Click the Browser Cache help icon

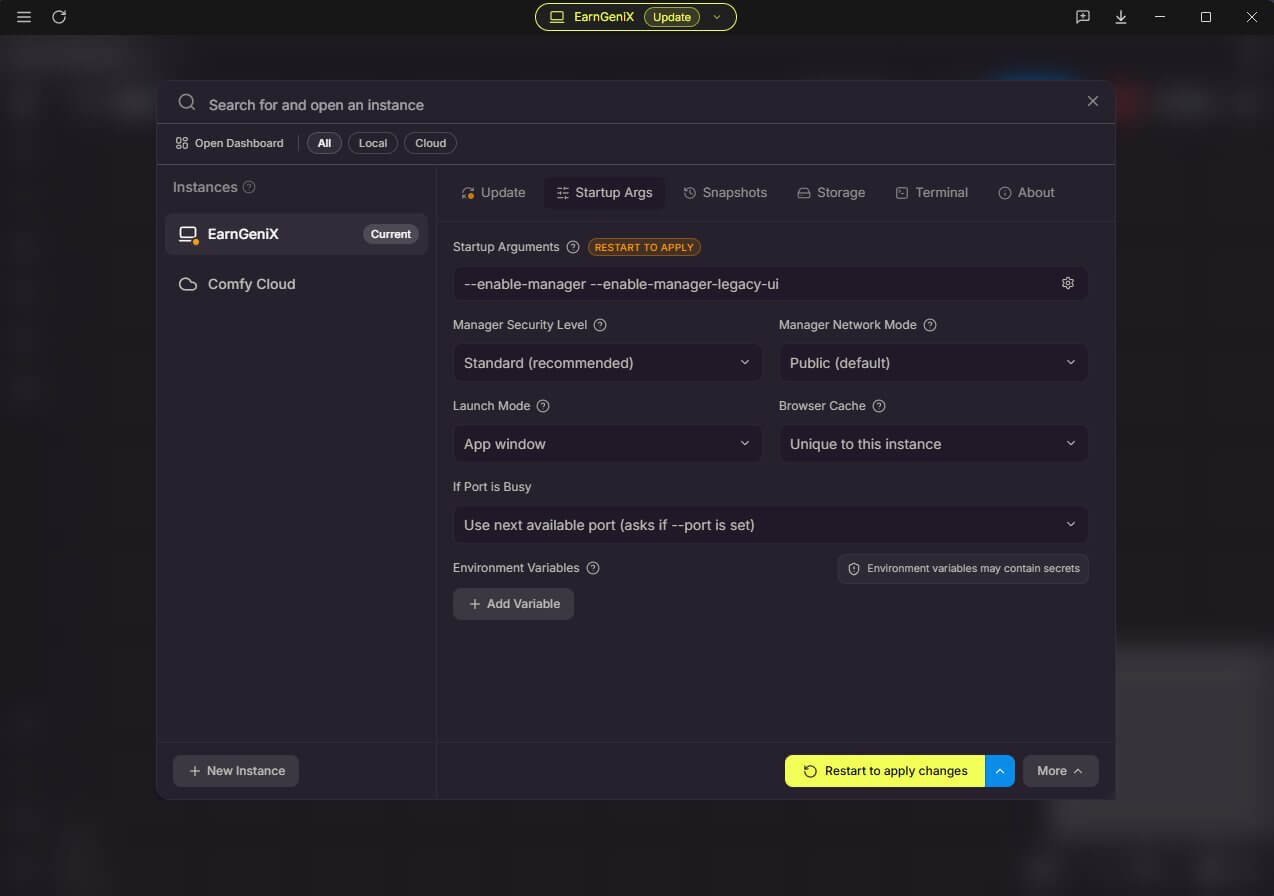click(879, 406)
